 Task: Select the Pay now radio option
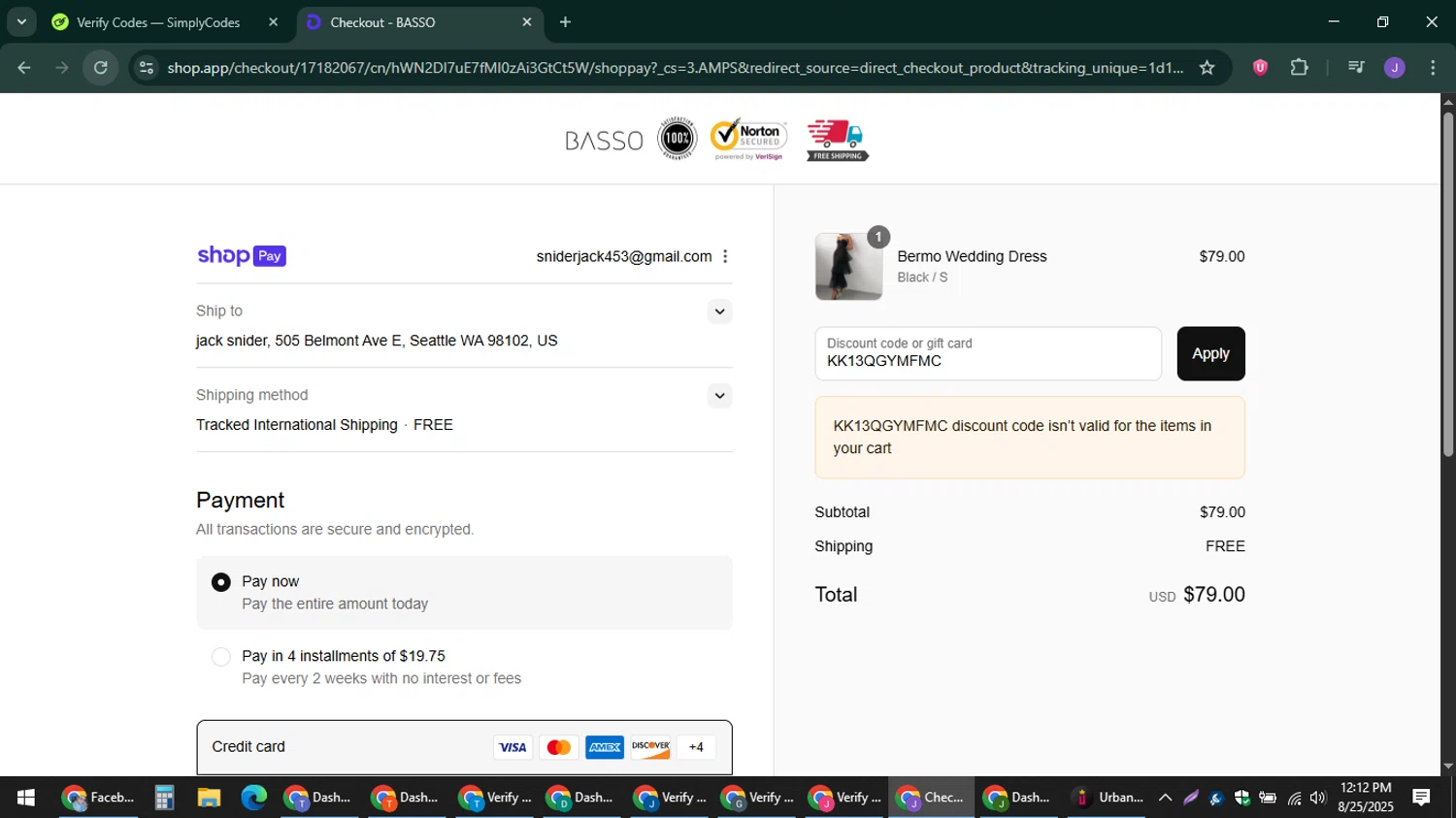pos(221,582)
